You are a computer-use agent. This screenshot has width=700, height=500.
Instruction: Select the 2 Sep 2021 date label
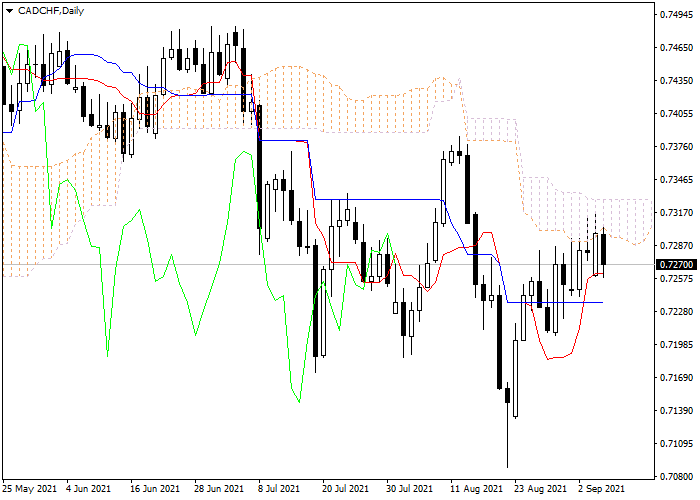point(601,489)
